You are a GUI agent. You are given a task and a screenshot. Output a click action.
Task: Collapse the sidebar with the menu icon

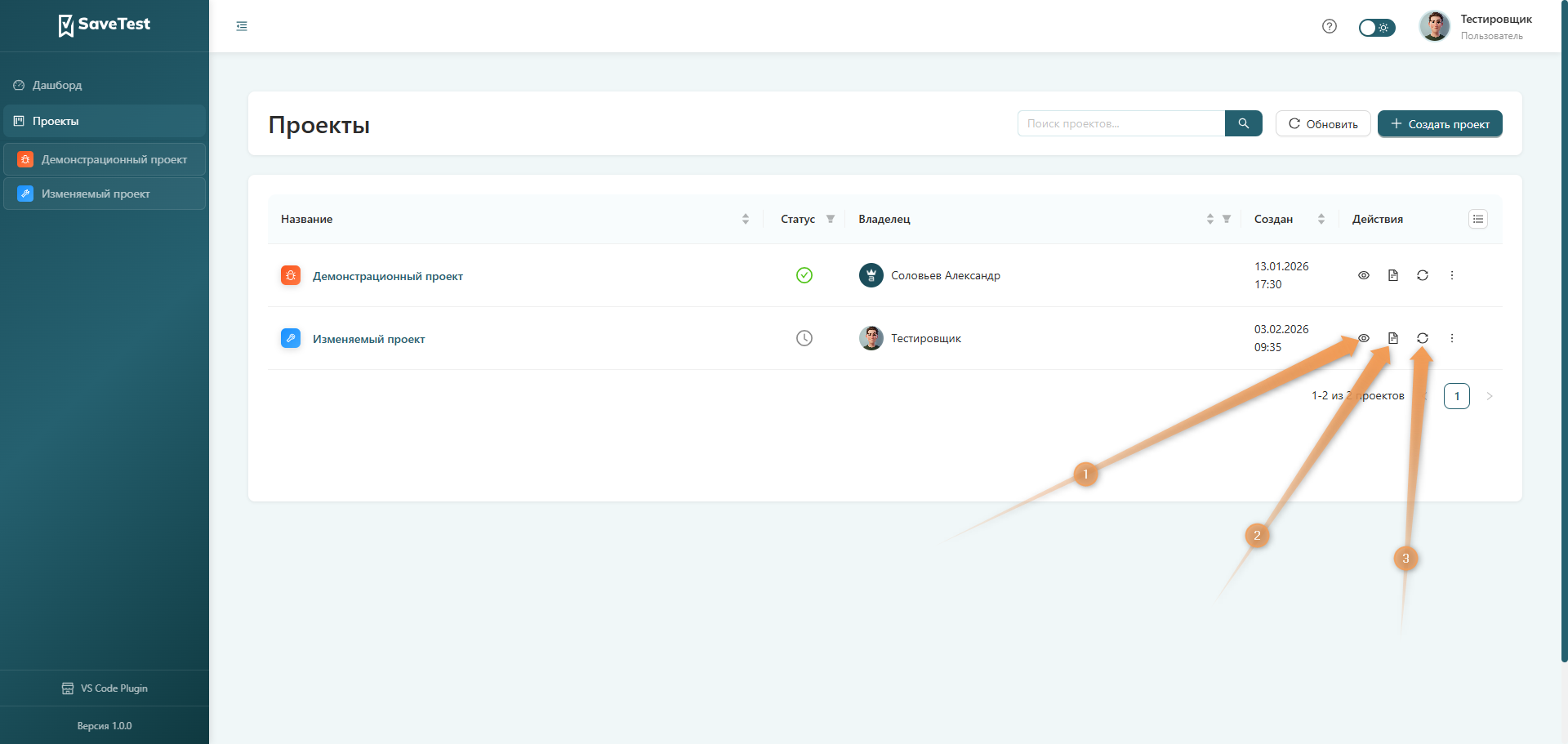click(x=242, y=26)
